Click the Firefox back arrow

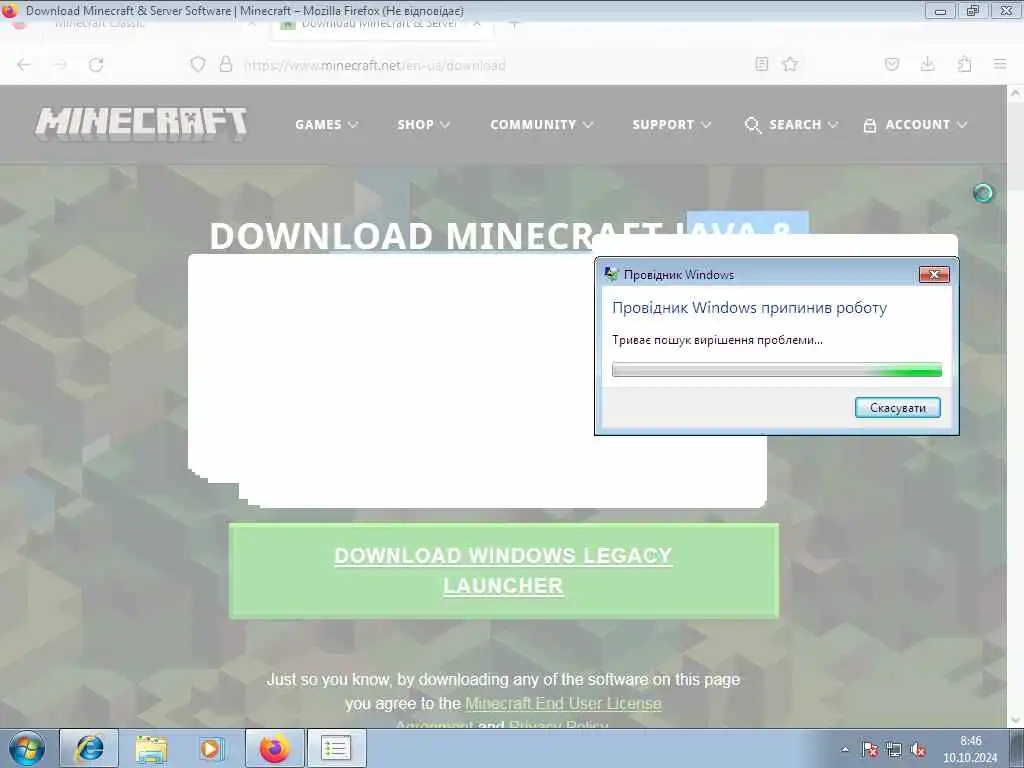(x=24, y=65)
